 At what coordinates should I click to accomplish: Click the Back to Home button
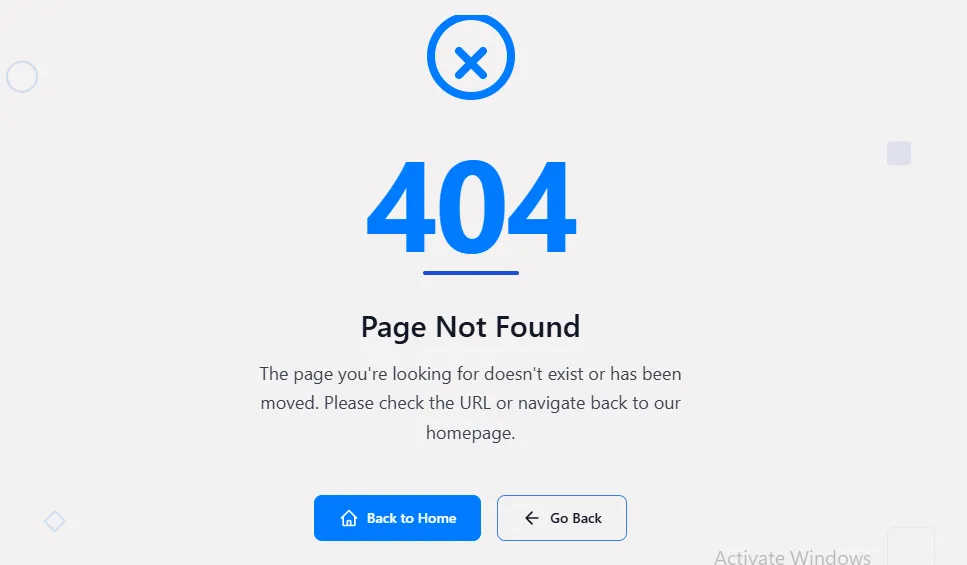[397, 518]
